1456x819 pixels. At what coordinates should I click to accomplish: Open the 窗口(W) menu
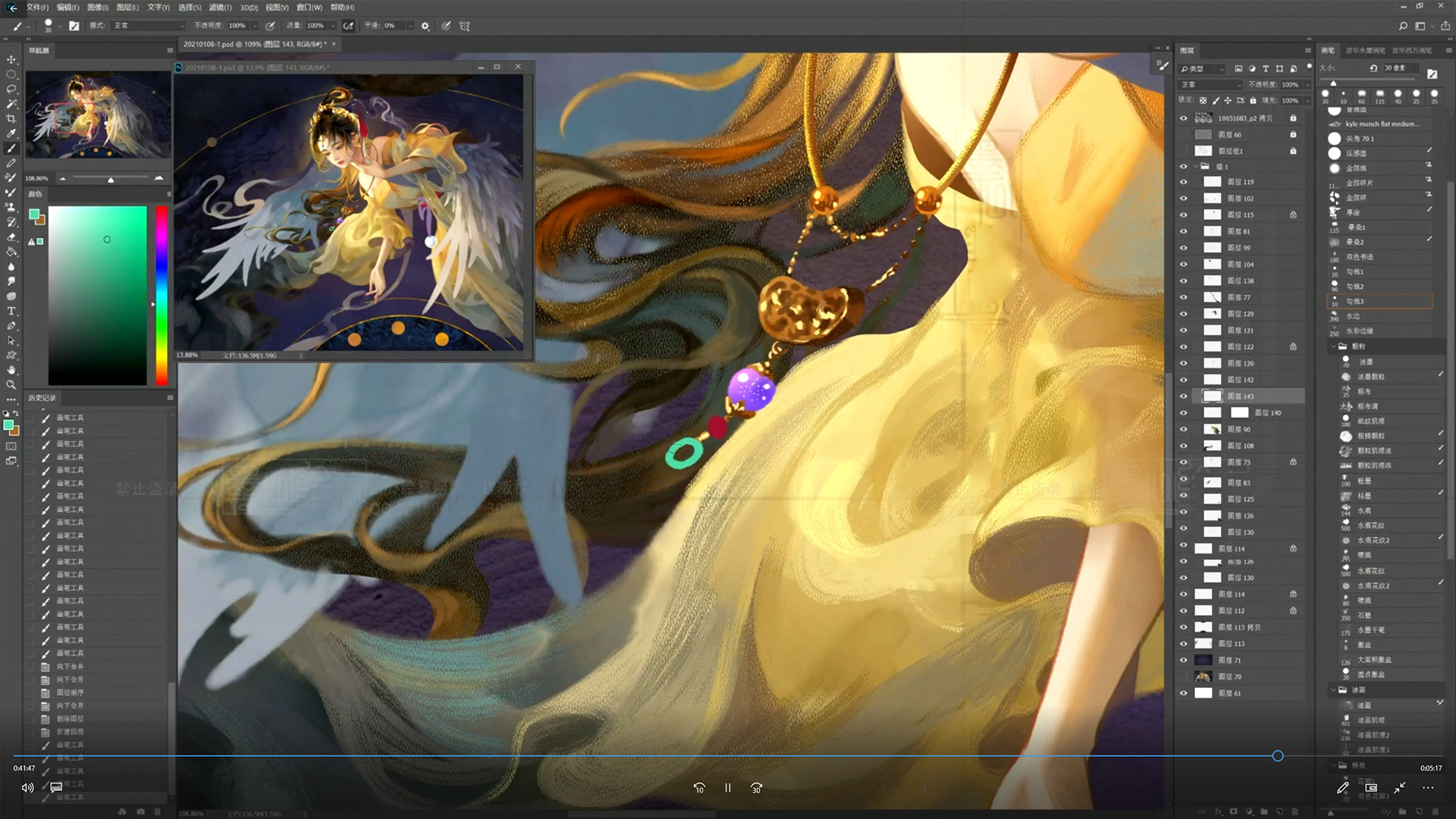(309, 7)
